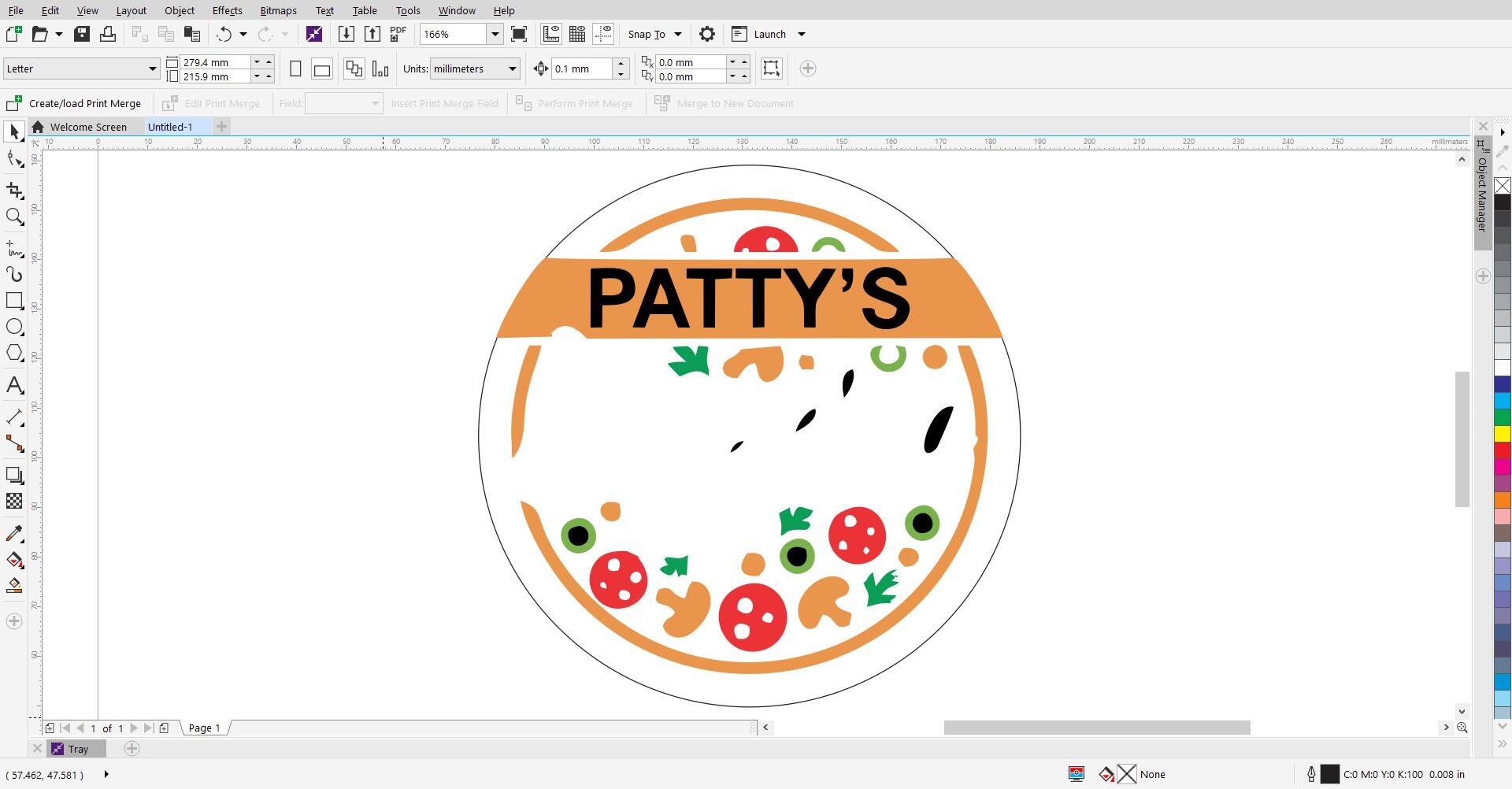Screen dimensions: 1512x789
Task: Switch to the Welcome Screen tab
Action: 87,127
